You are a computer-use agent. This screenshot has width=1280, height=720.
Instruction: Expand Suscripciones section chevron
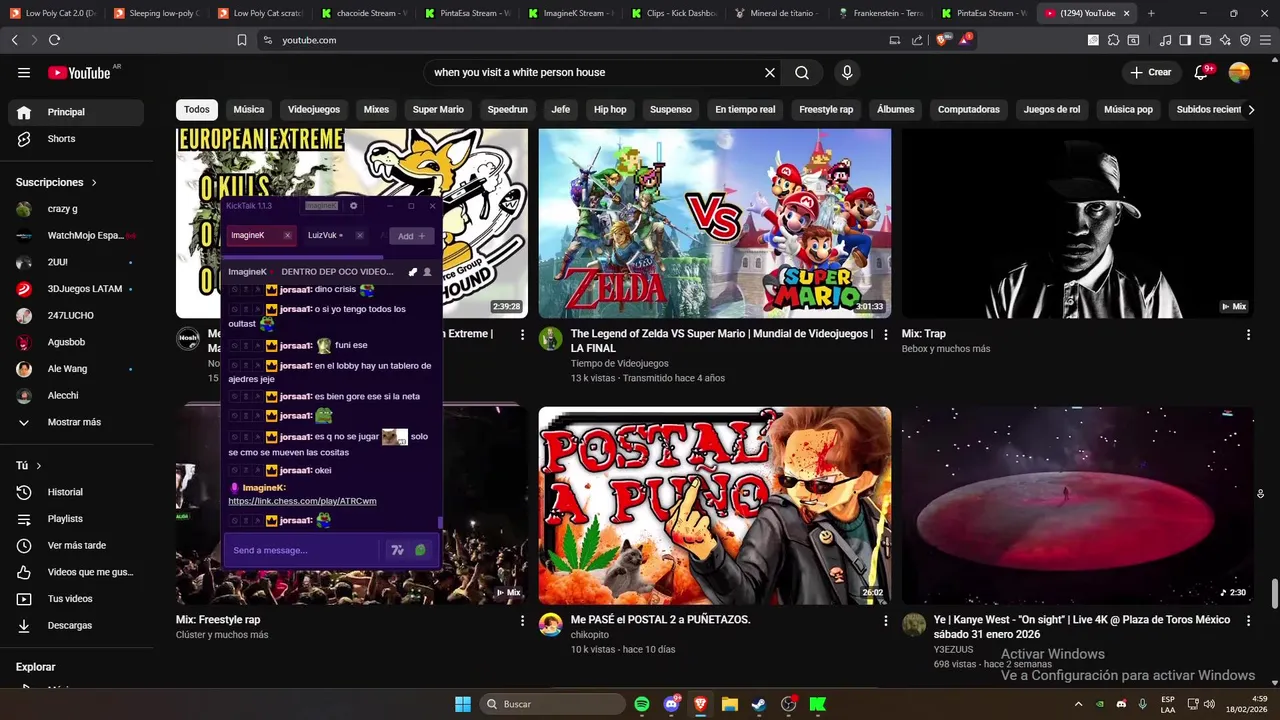pos(94,183)
